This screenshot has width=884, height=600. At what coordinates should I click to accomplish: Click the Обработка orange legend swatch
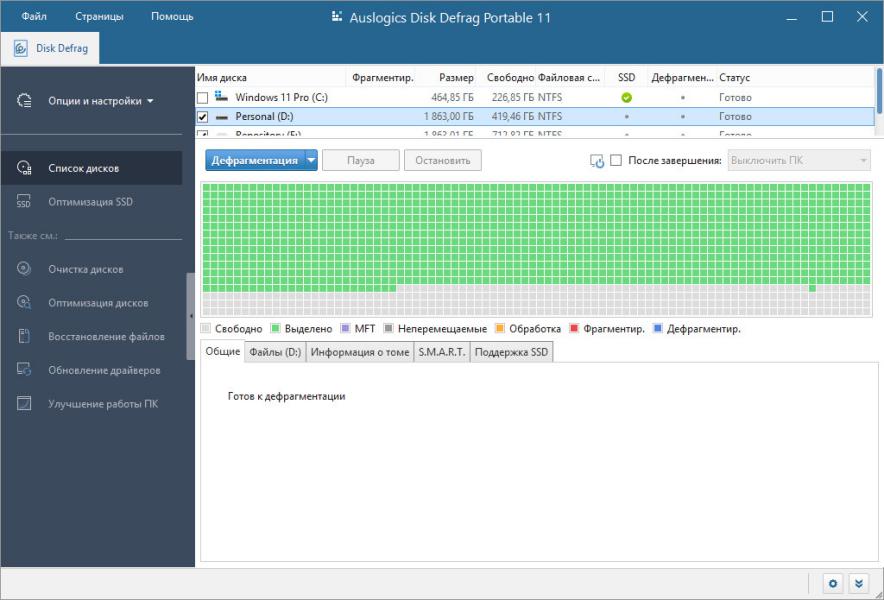pos(500,328)
